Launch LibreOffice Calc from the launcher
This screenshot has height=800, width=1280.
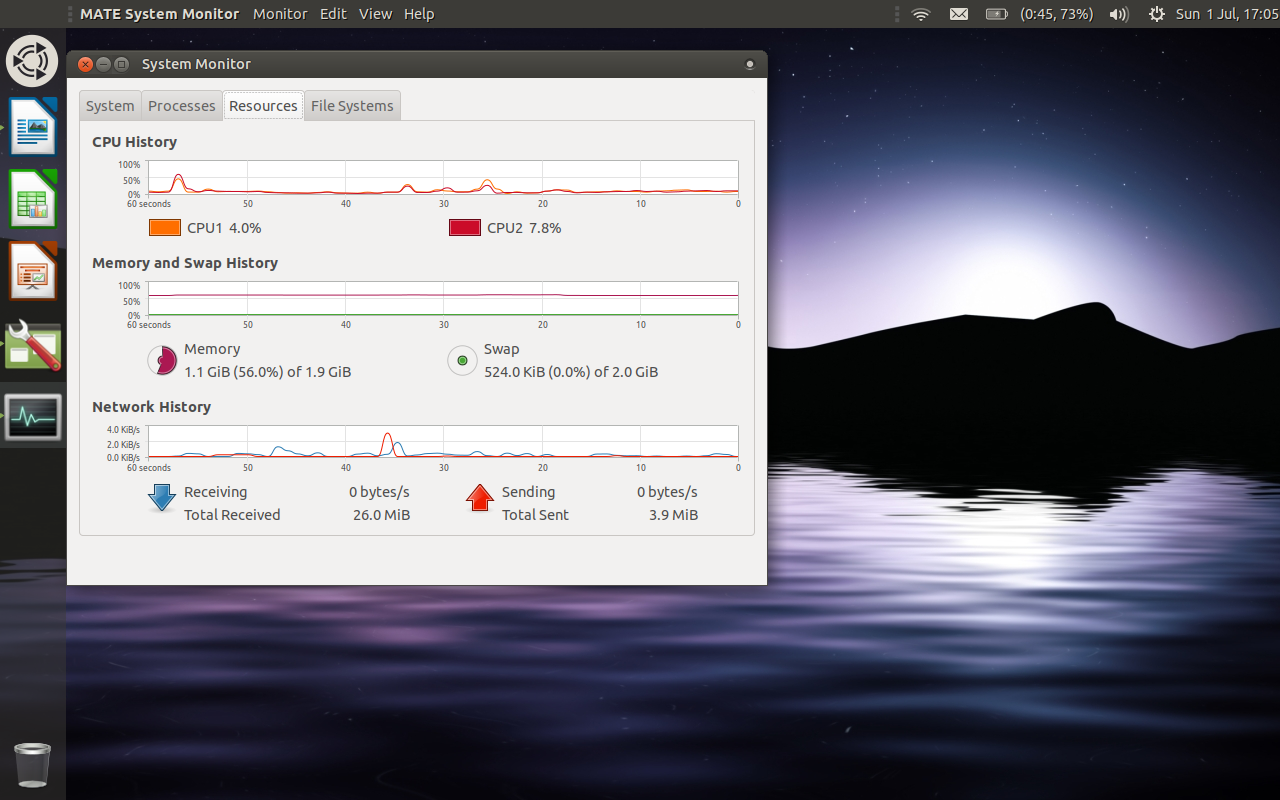coord(33,198)
